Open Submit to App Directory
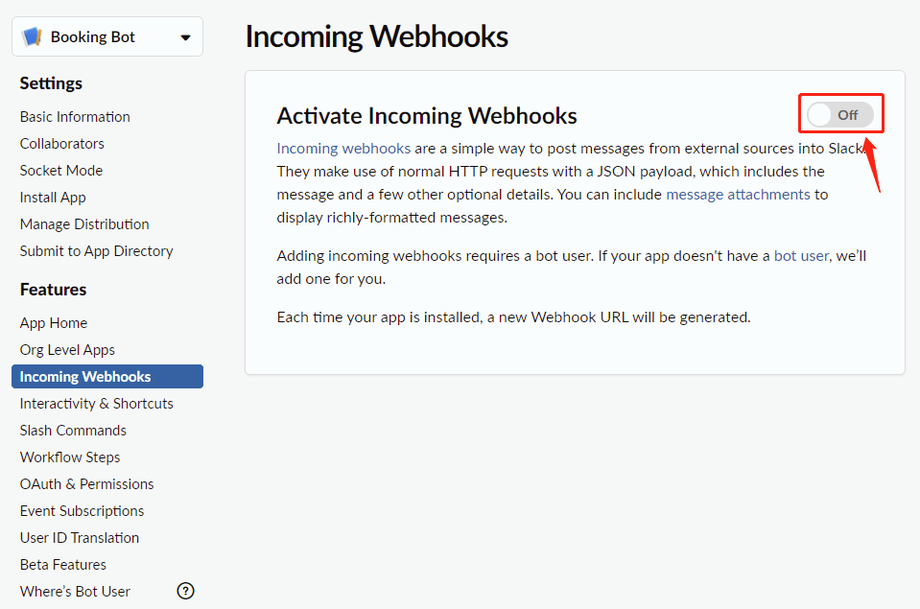 click(x=96, y=252)
